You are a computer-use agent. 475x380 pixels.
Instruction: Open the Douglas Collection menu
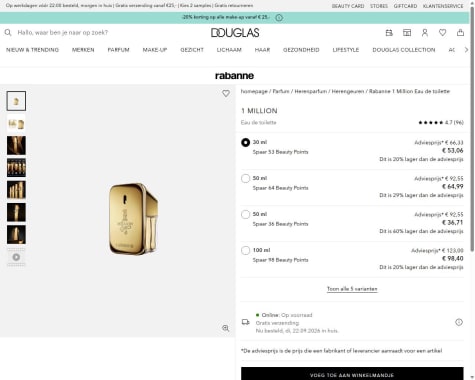point(404,50)
